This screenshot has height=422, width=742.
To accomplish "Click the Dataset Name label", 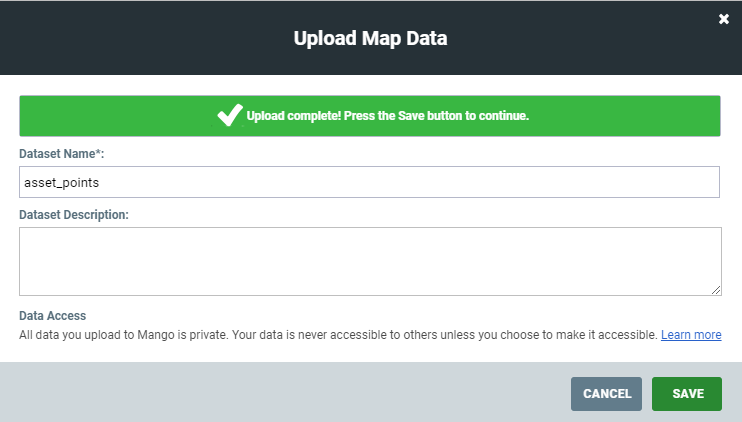I will point(62,154).
